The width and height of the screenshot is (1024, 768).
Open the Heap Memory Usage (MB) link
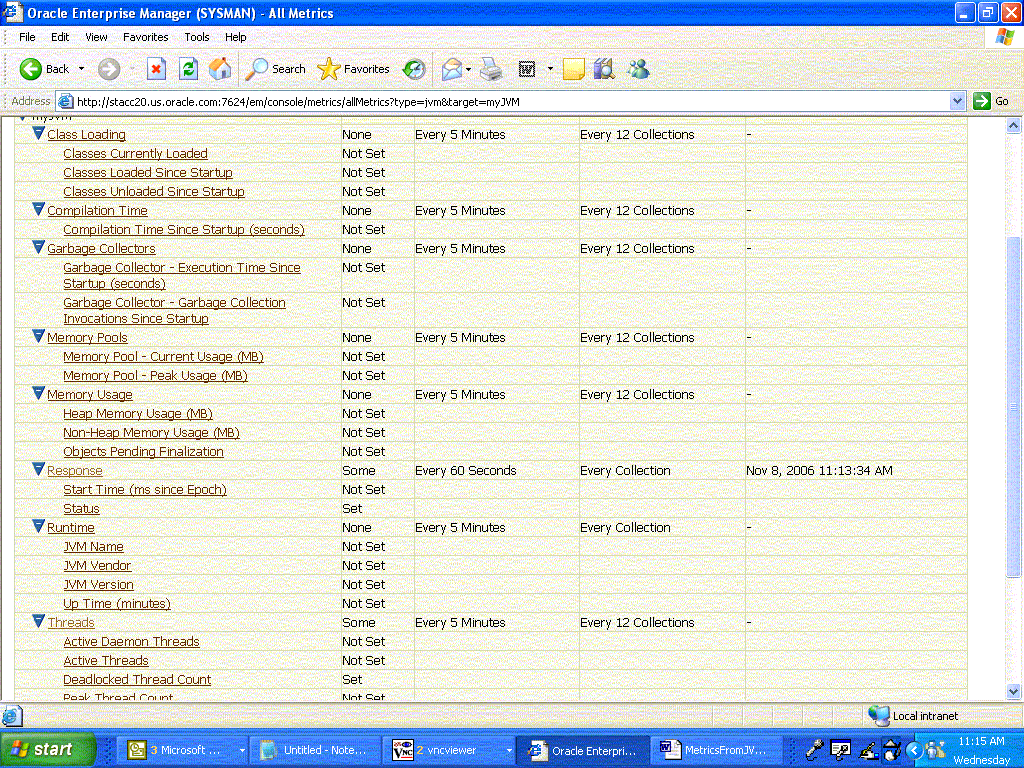(138, 413)
